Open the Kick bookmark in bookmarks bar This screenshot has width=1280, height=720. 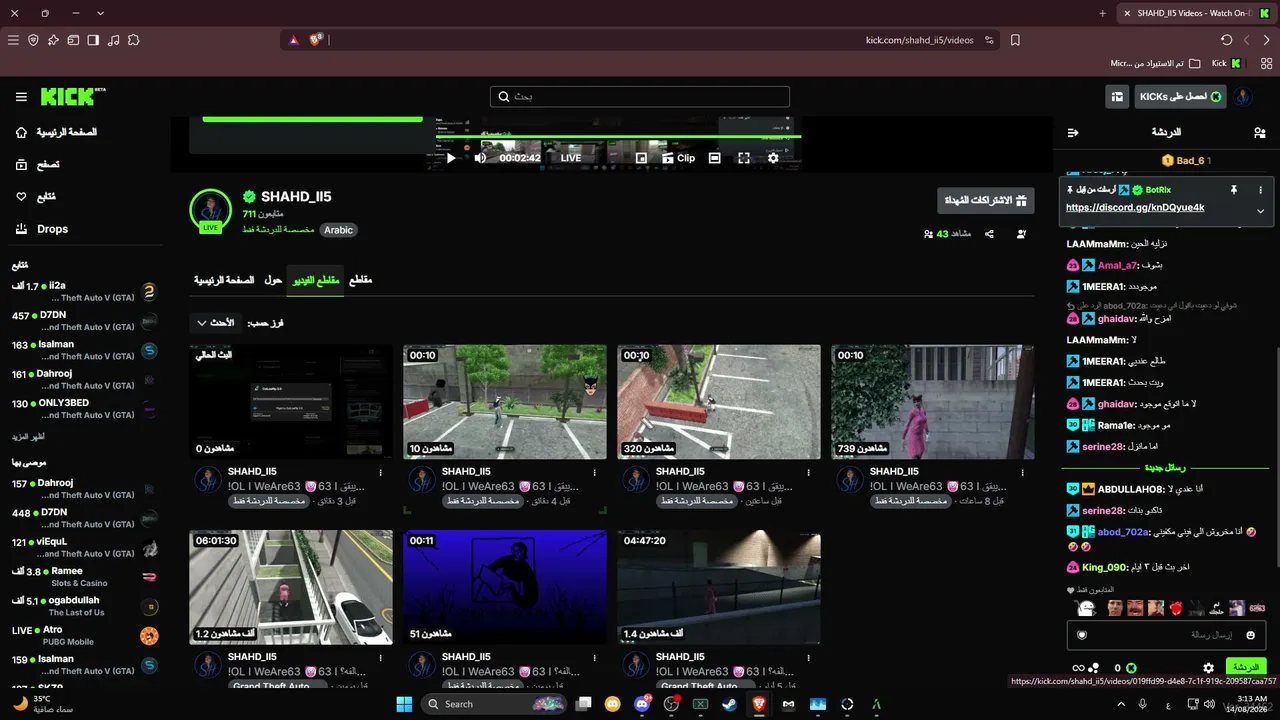[x=1227, y=63]
